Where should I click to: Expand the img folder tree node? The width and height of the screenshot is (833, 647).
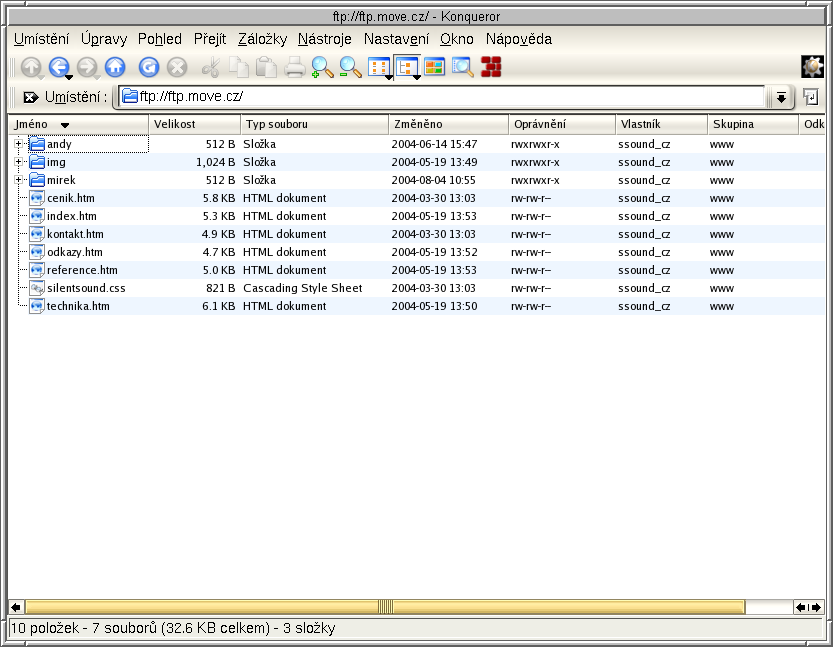(x=19, y=162)
